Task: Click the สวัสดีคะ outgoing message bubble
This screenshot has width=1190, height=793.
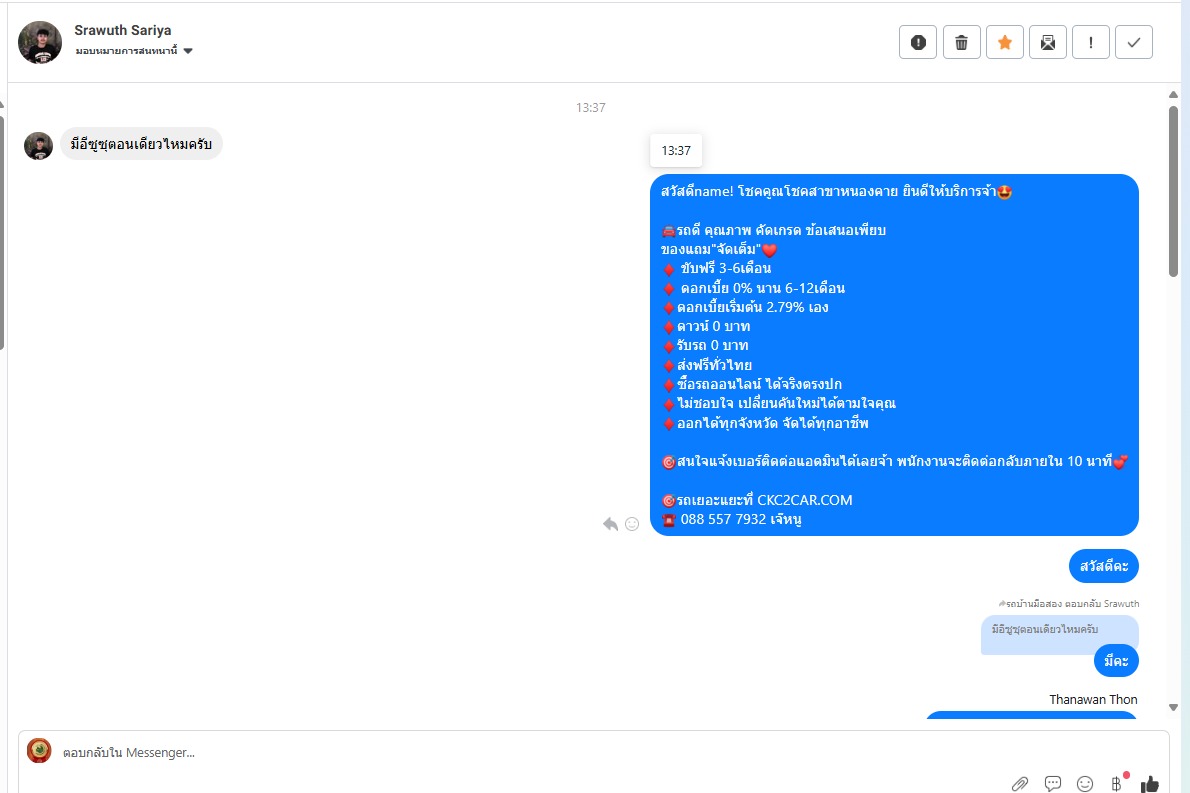Action: (x=1103, y=566)
